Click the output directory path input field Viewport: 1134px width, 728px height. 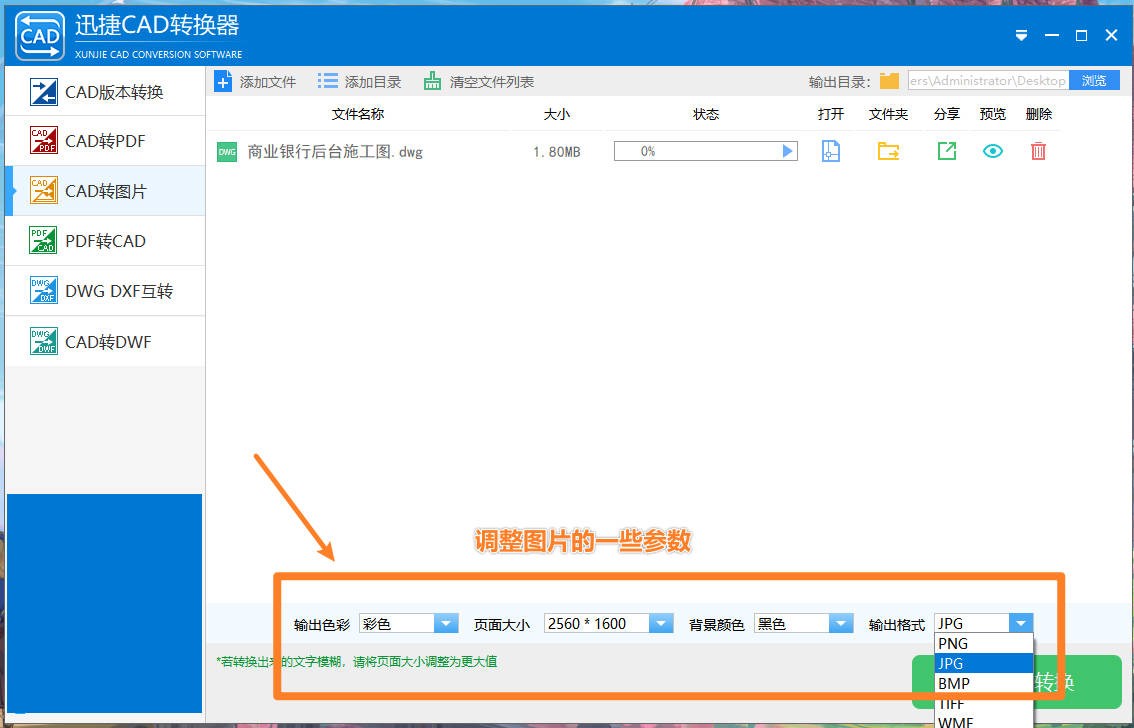coord(990,80)
